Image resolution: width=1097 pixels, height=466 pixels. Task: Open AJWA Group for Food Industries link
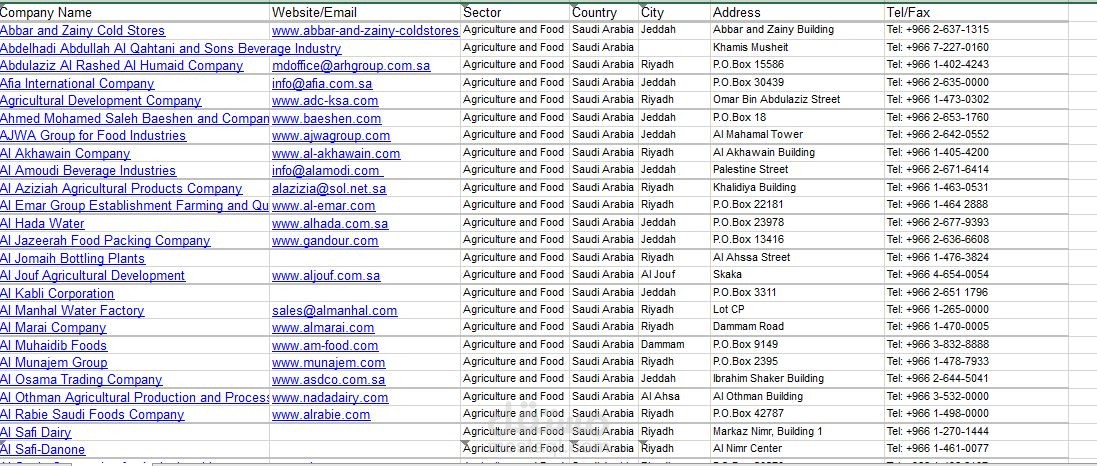click(x=93, y=136)
